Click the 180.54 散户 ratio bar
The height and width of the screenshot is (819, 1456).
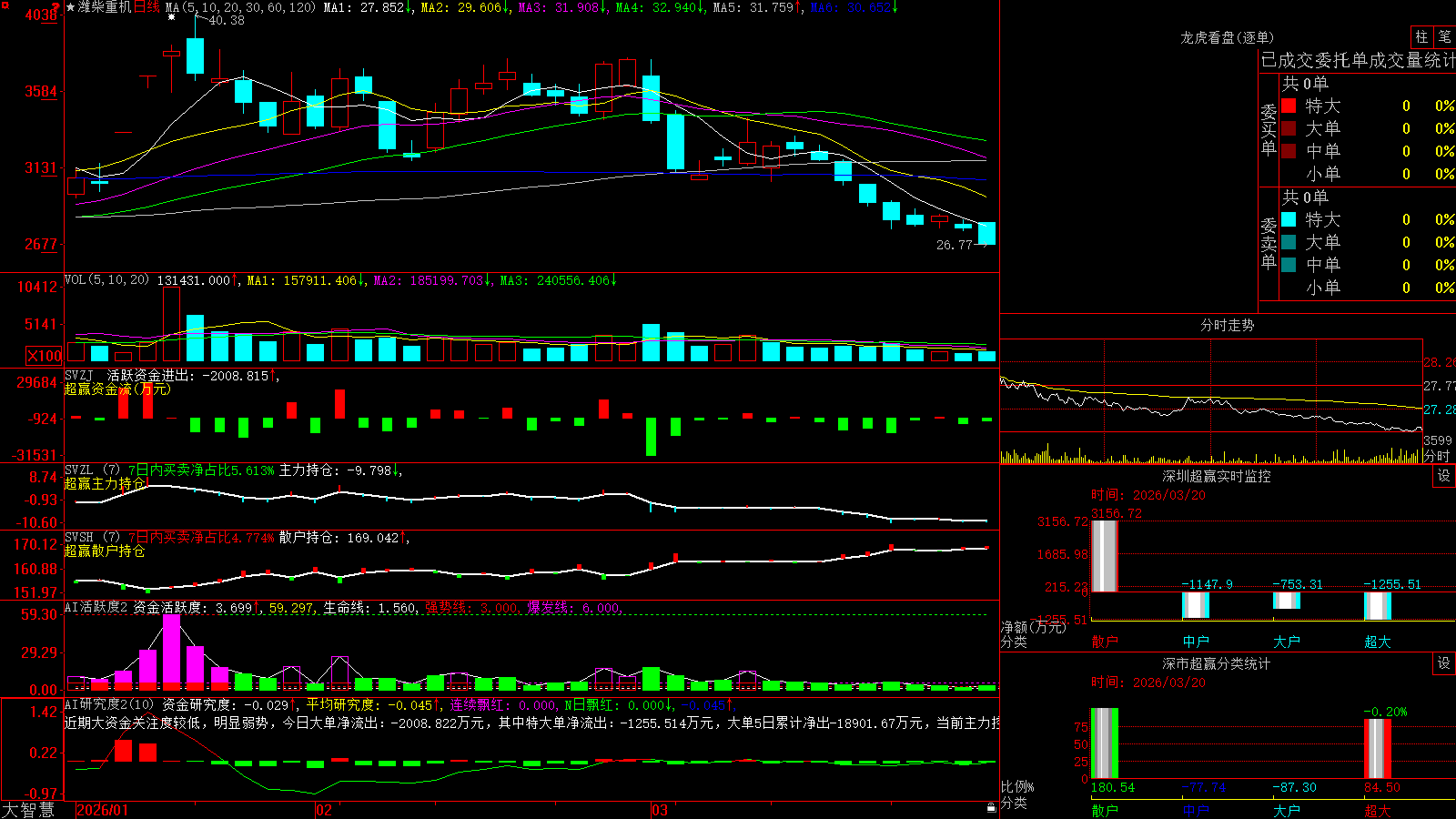1105,743
